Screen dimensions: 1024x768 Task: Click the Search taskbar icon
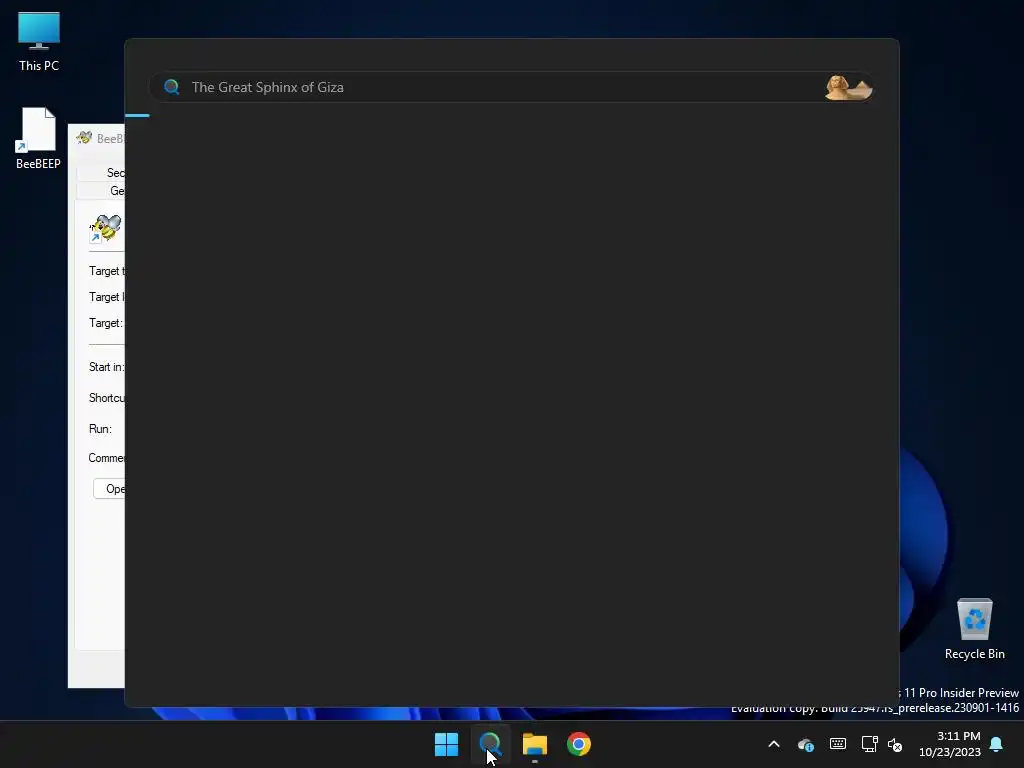[x=490, y=744]
